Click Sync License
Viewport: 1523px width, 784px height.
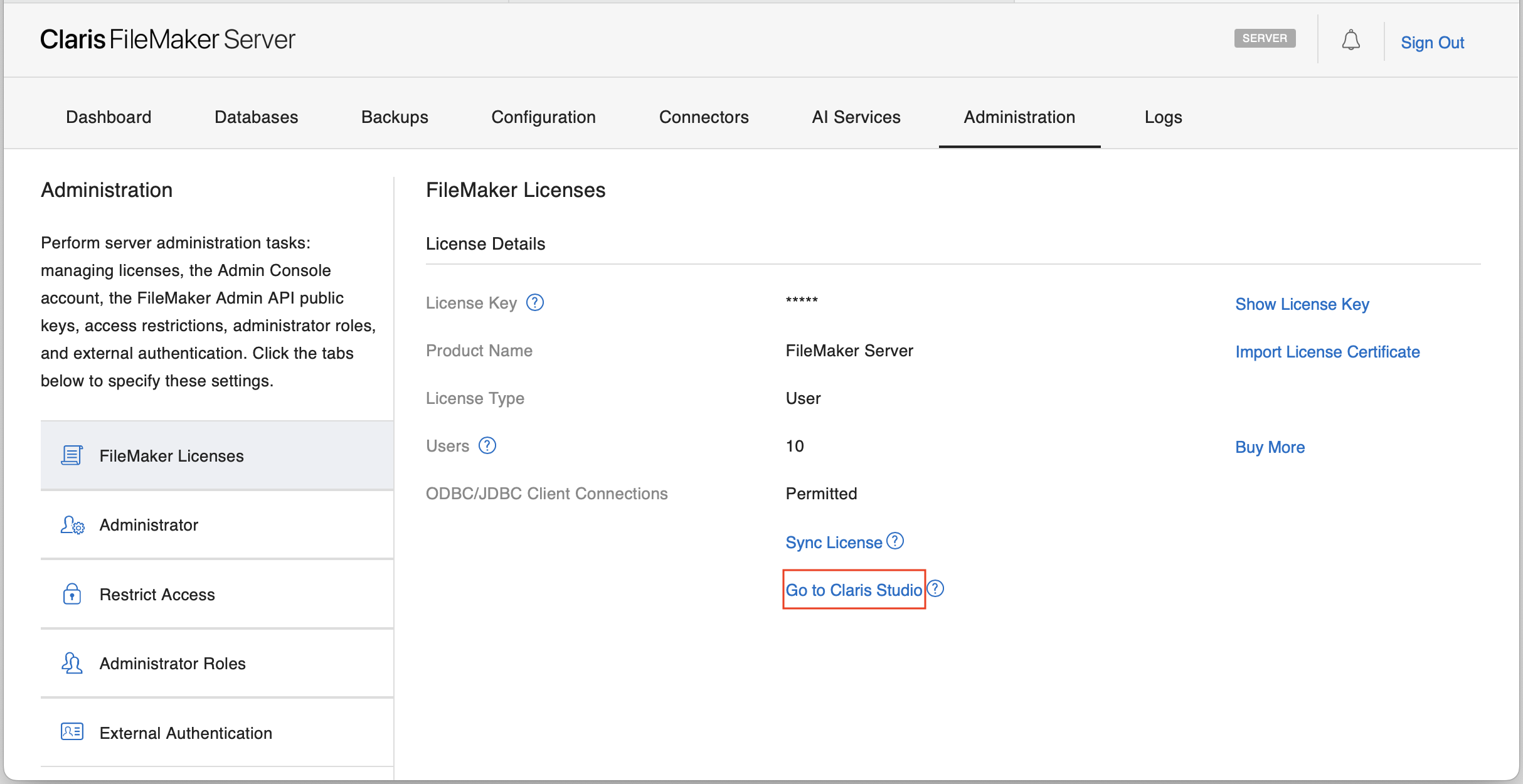[x=833, y=542]
